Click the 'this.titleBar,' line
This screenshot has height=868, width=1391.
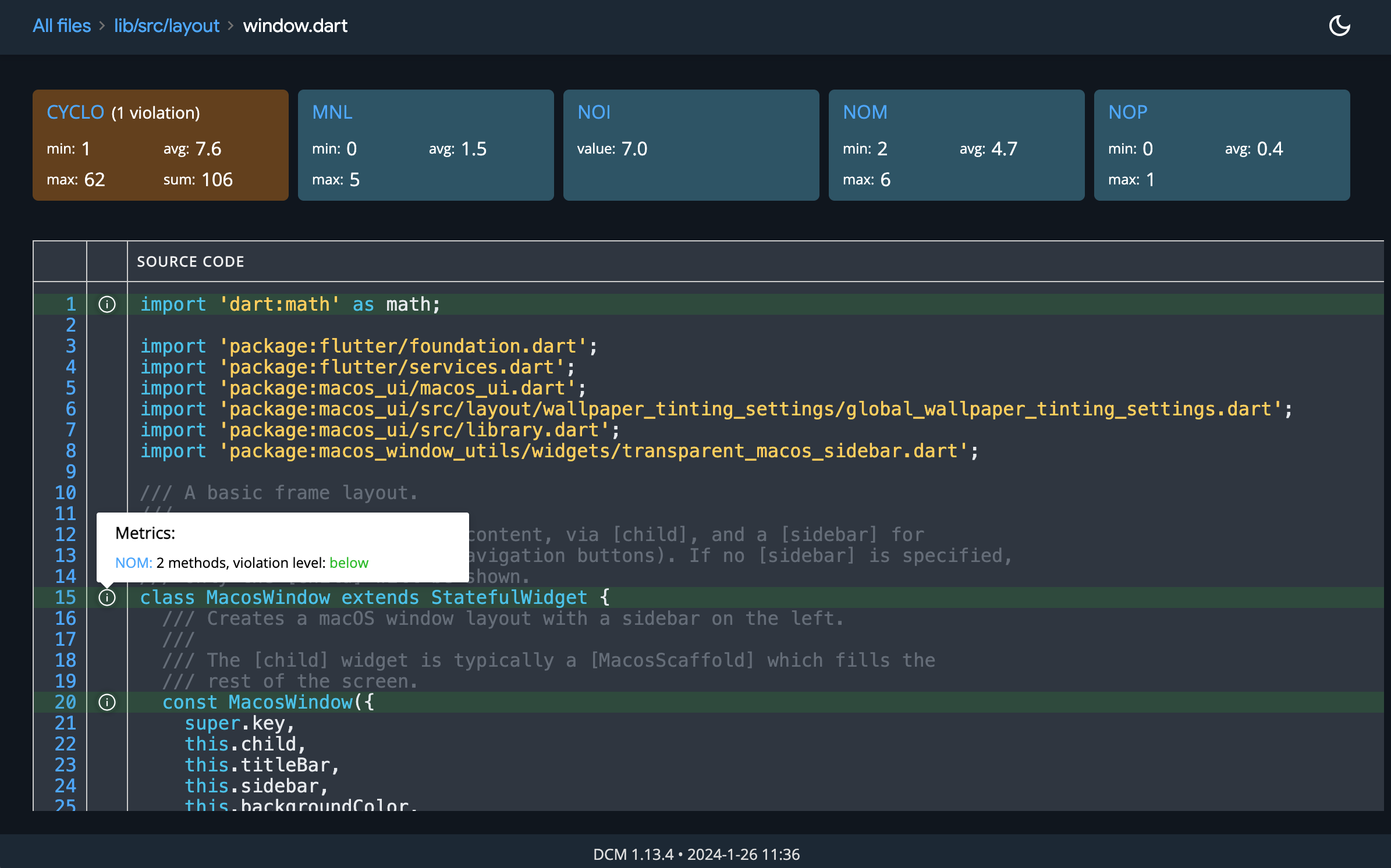(262, 765)
